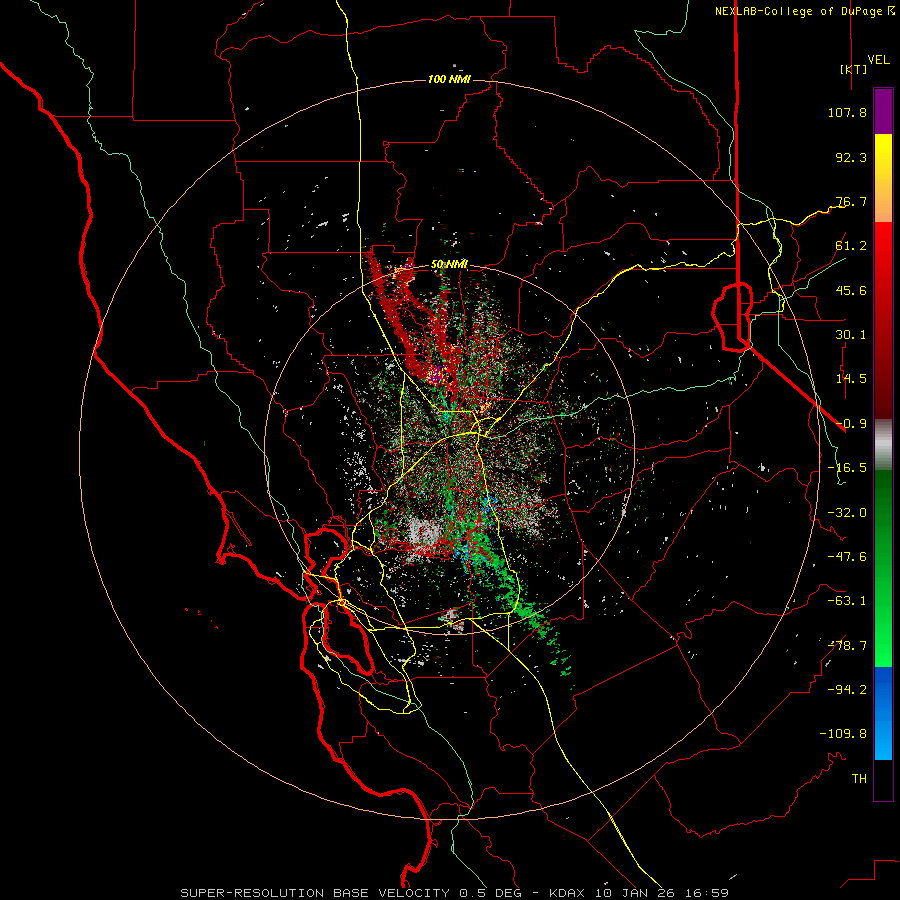Select the 92.3 velocity legend value

(851, 157)
